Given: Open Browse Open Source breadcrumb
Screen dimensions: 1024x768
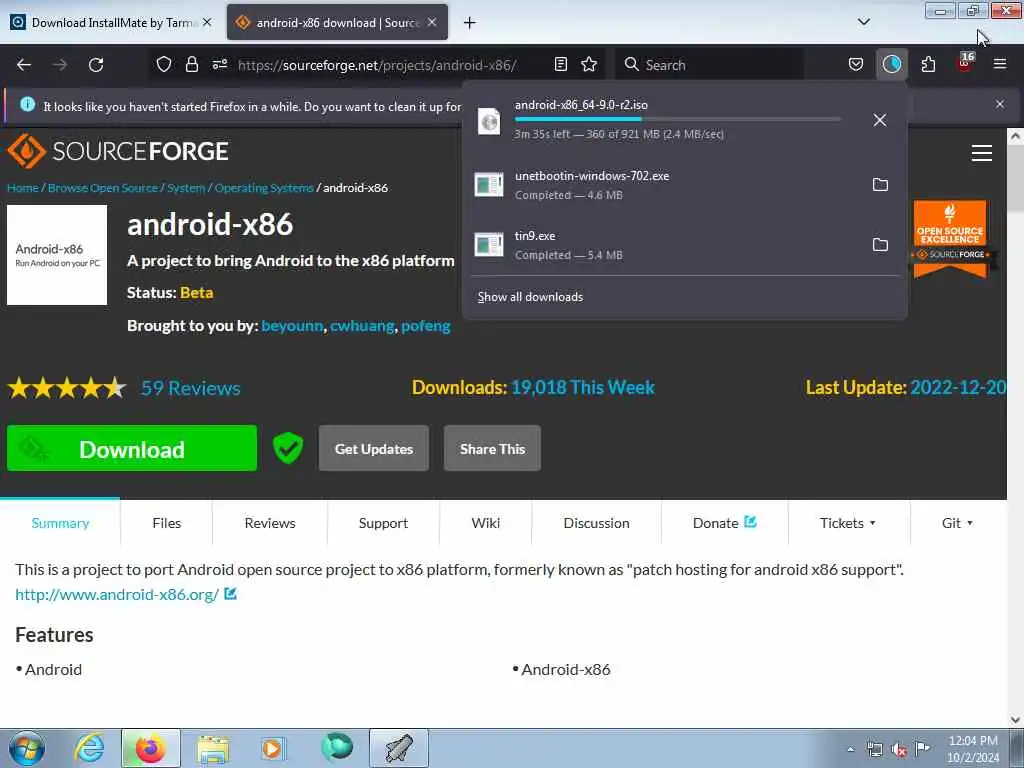Looking at the screenshot, I should coord(103,188).
